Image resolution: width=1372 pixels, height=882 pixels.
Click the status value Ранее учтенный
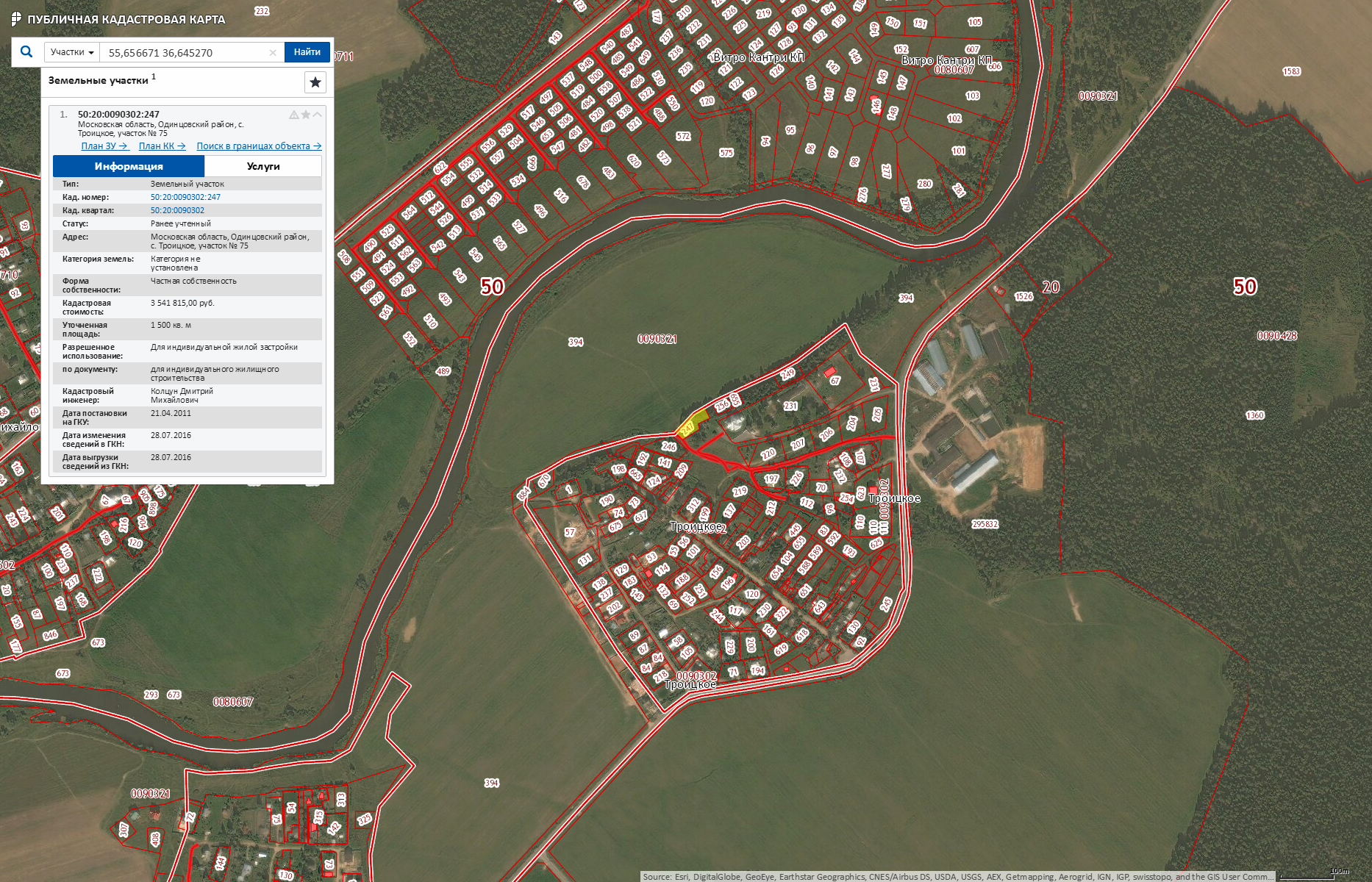click(x=181, y=223)
